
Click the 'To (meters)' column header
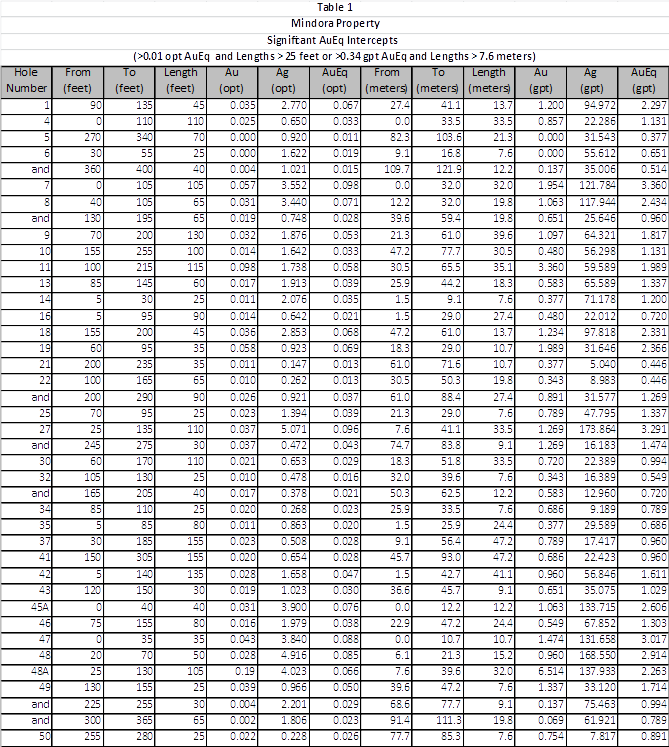point(437,81)
